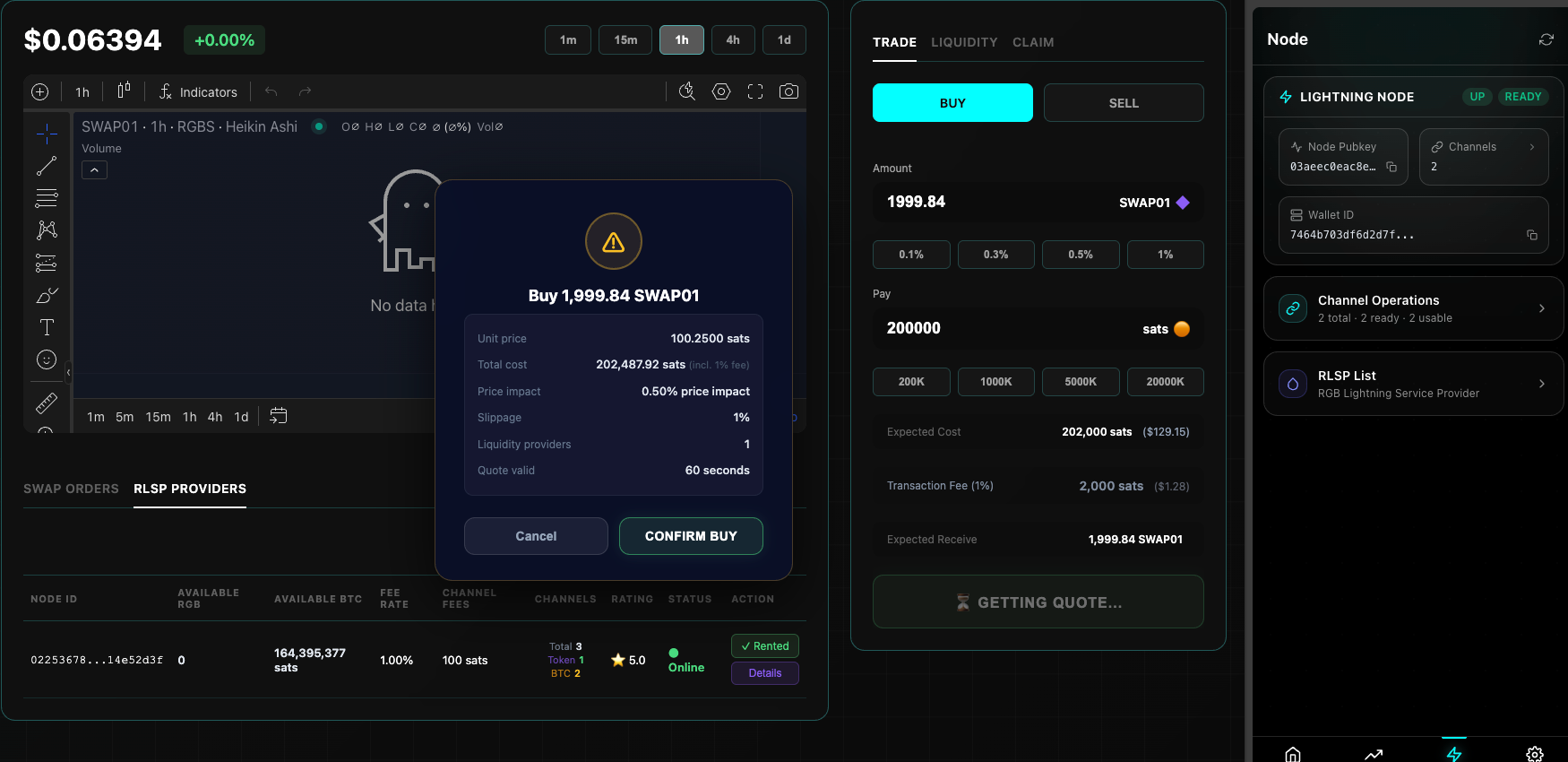Viewport: 1568px width, 762px height.
Task: Open Details for the RLSP provider
Action: point(765,673)
